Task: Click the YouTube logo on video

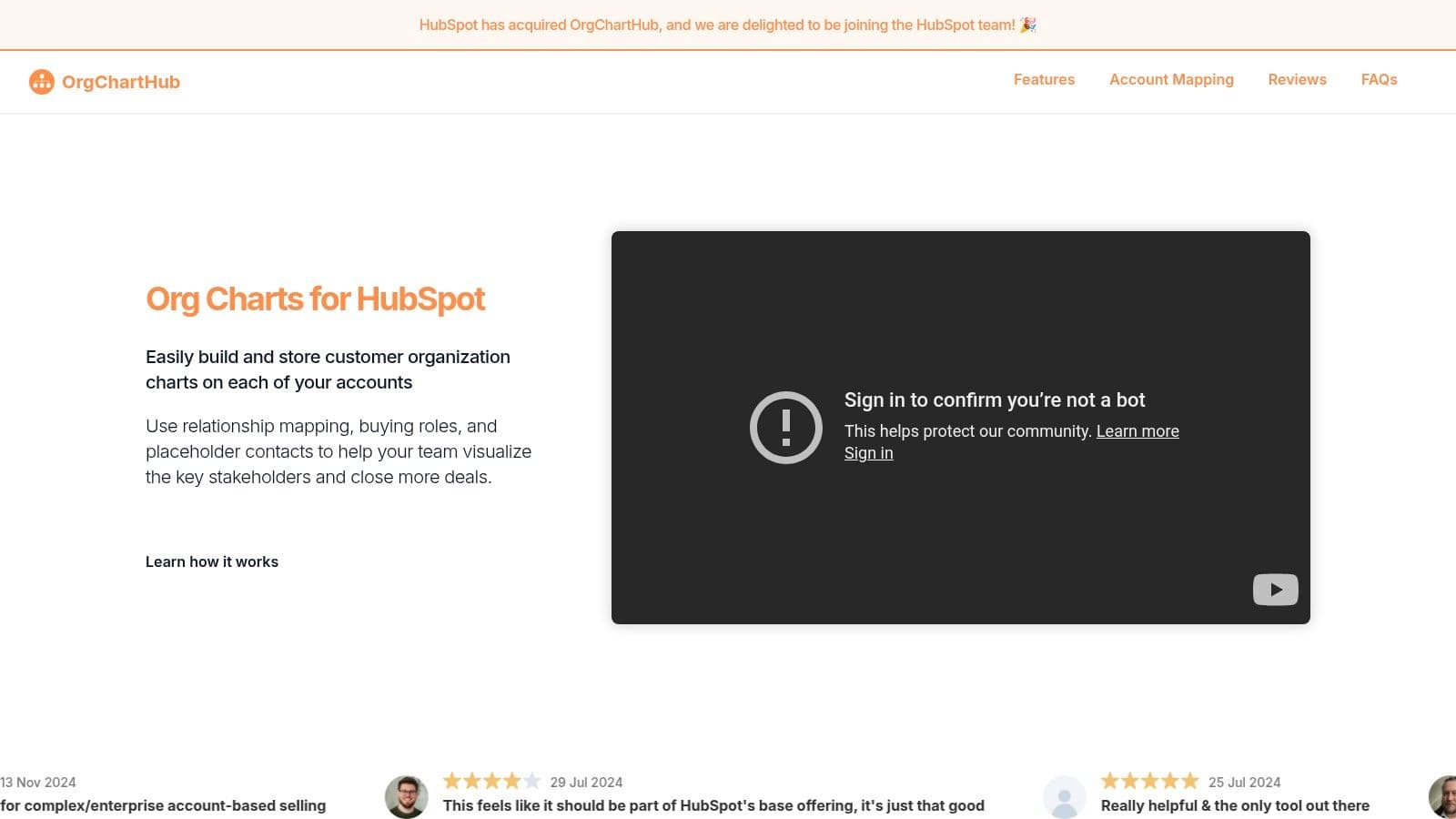Action: 1275,590
